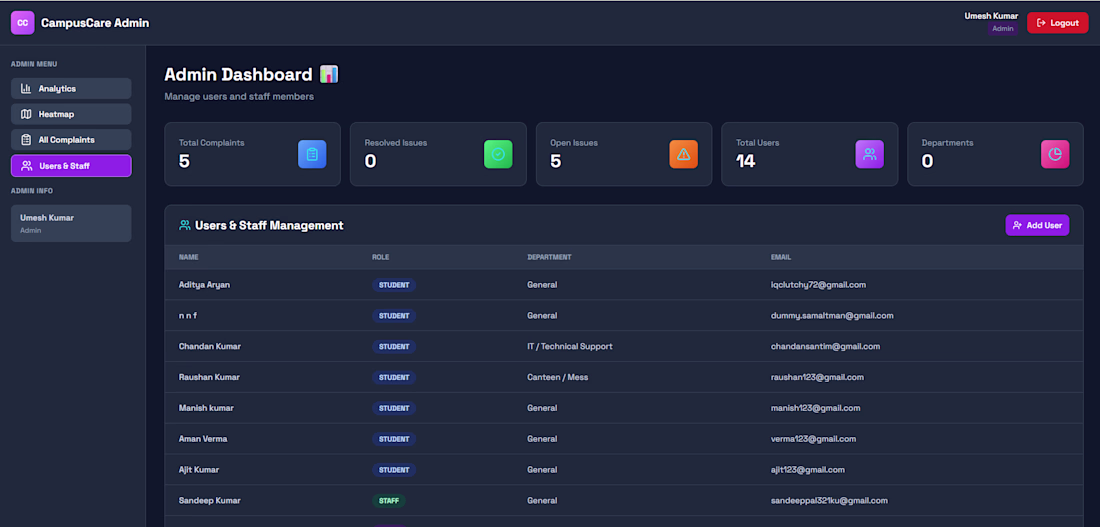Click email iqclutchy72@gmail.com

[x=818, y=285]
